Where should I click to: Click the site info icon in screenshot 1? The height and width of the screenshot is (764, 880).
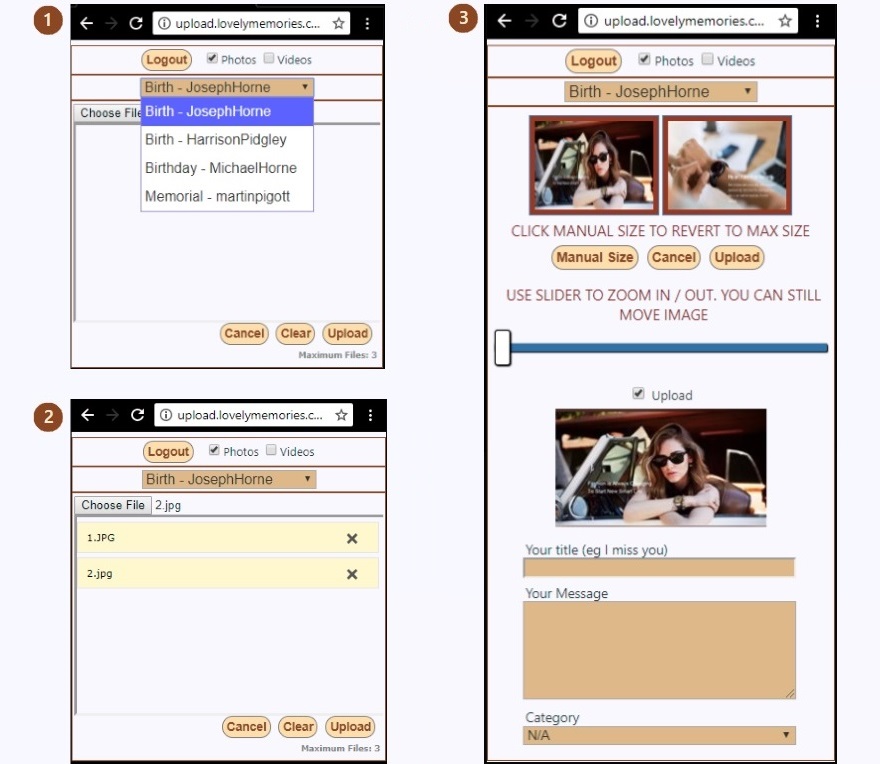165,23
